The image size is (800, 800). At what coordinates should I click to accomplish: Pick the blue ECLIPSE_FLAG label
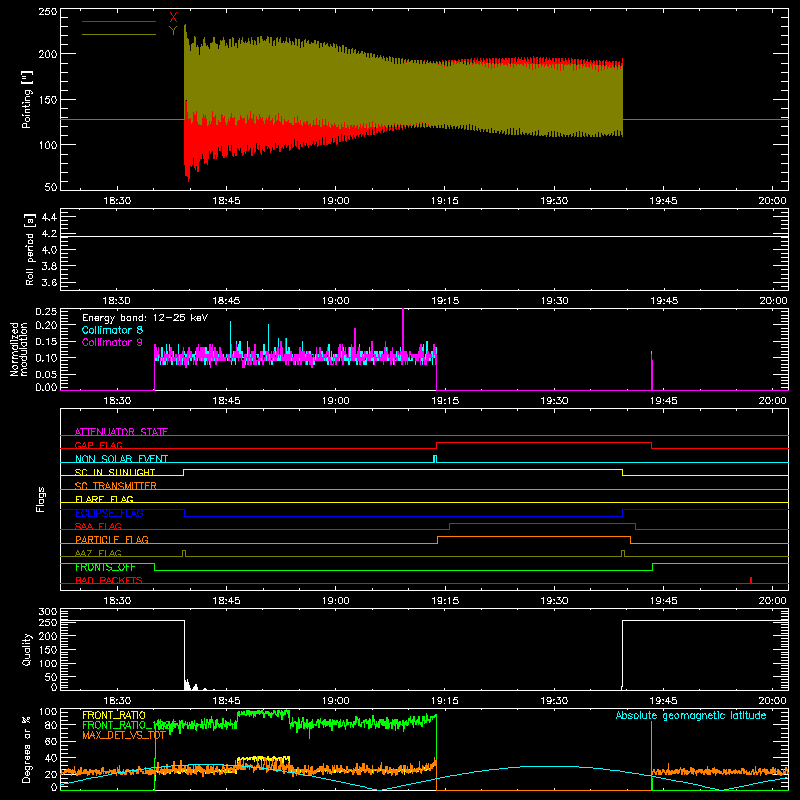(109, 513)
